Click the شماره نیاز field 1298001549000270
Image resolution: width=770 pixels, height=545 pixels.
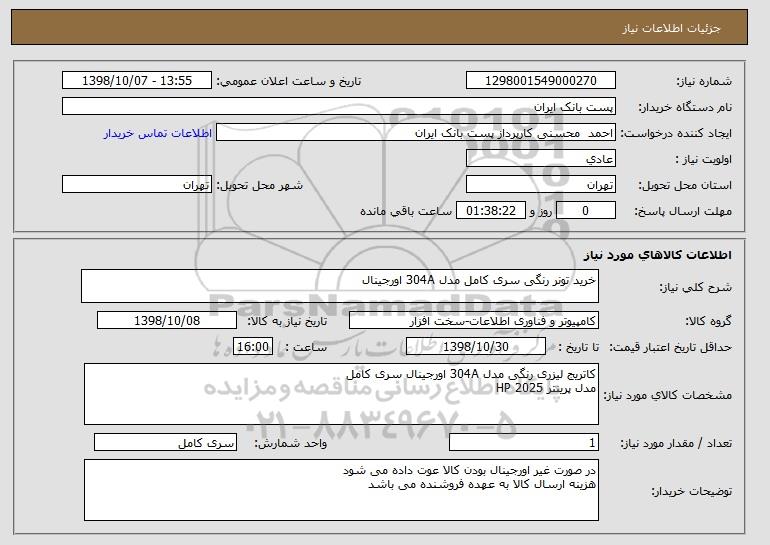tap(541, 81)
